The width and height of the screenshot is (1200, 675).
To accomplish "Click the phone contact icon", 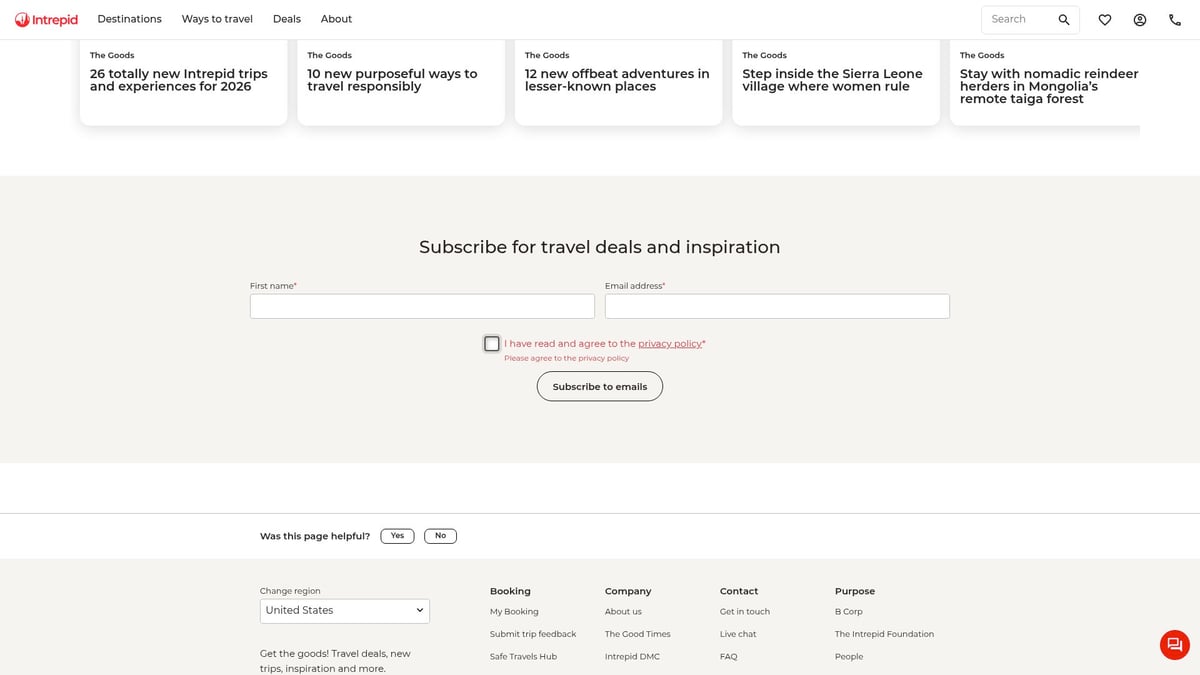I will 1175,20.
